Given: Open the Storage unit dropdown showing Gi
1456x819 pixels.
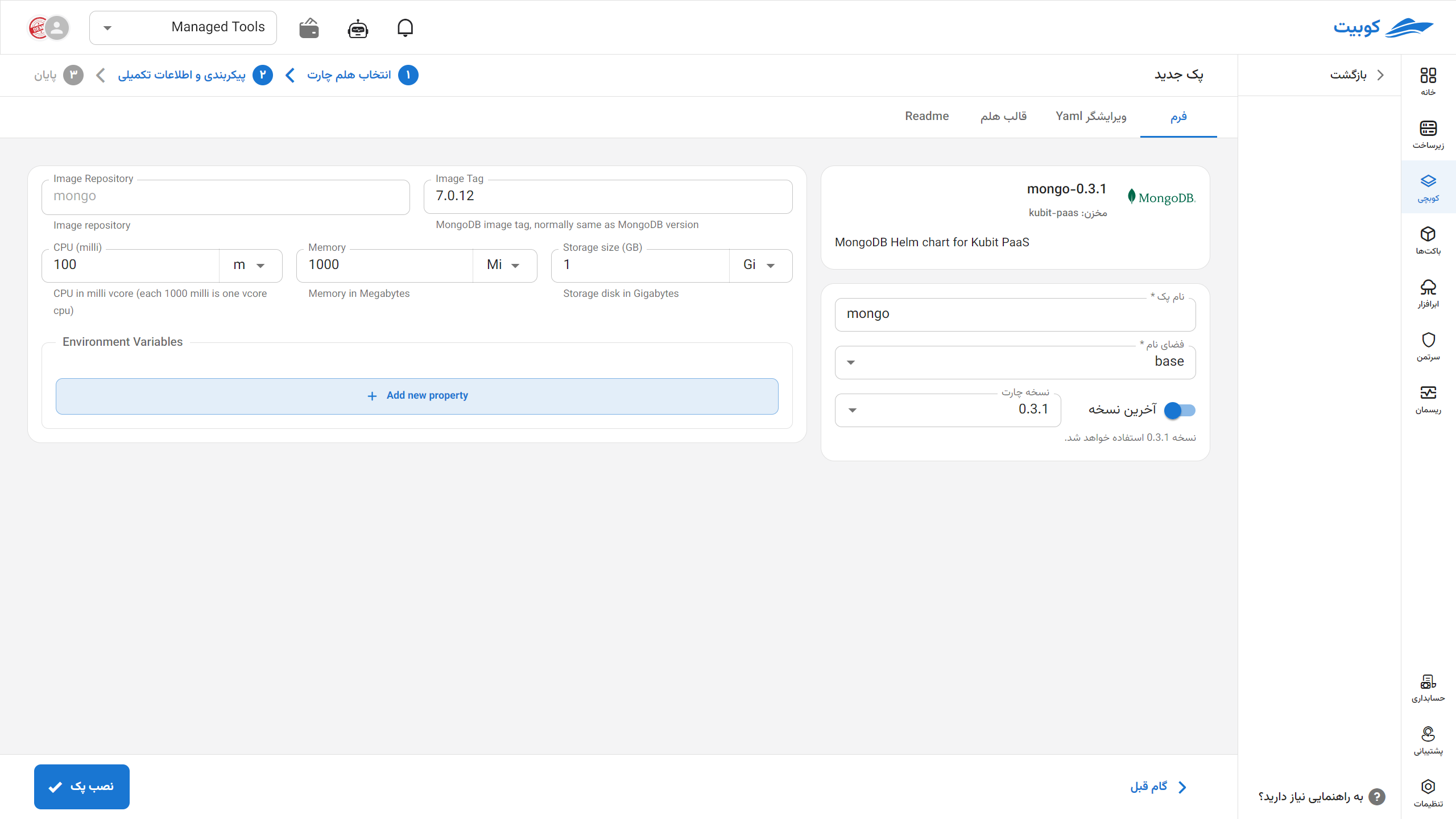Looking at the screenshot, I should click(760, 265).
